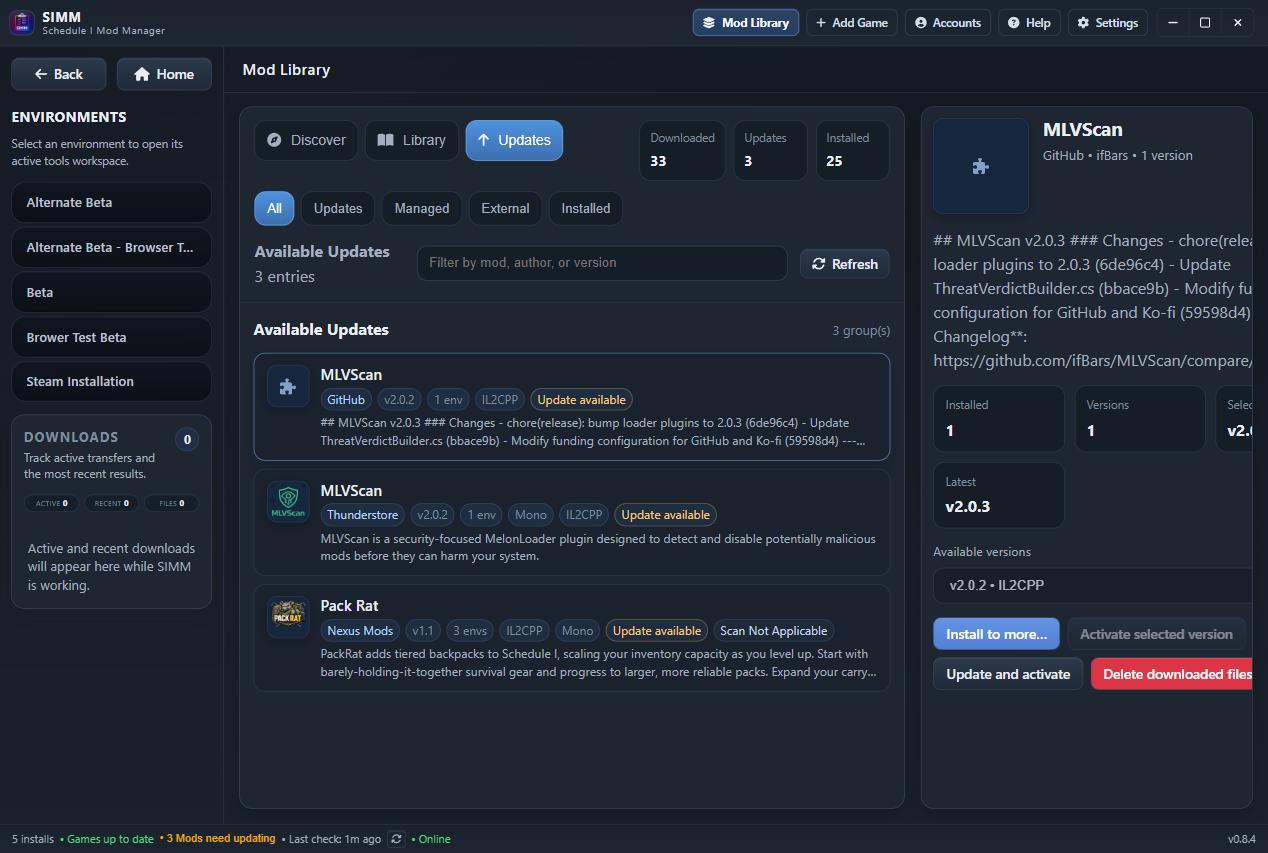Switch to the Library tab
Screen dimensions: 1268x853
point(412,140)
